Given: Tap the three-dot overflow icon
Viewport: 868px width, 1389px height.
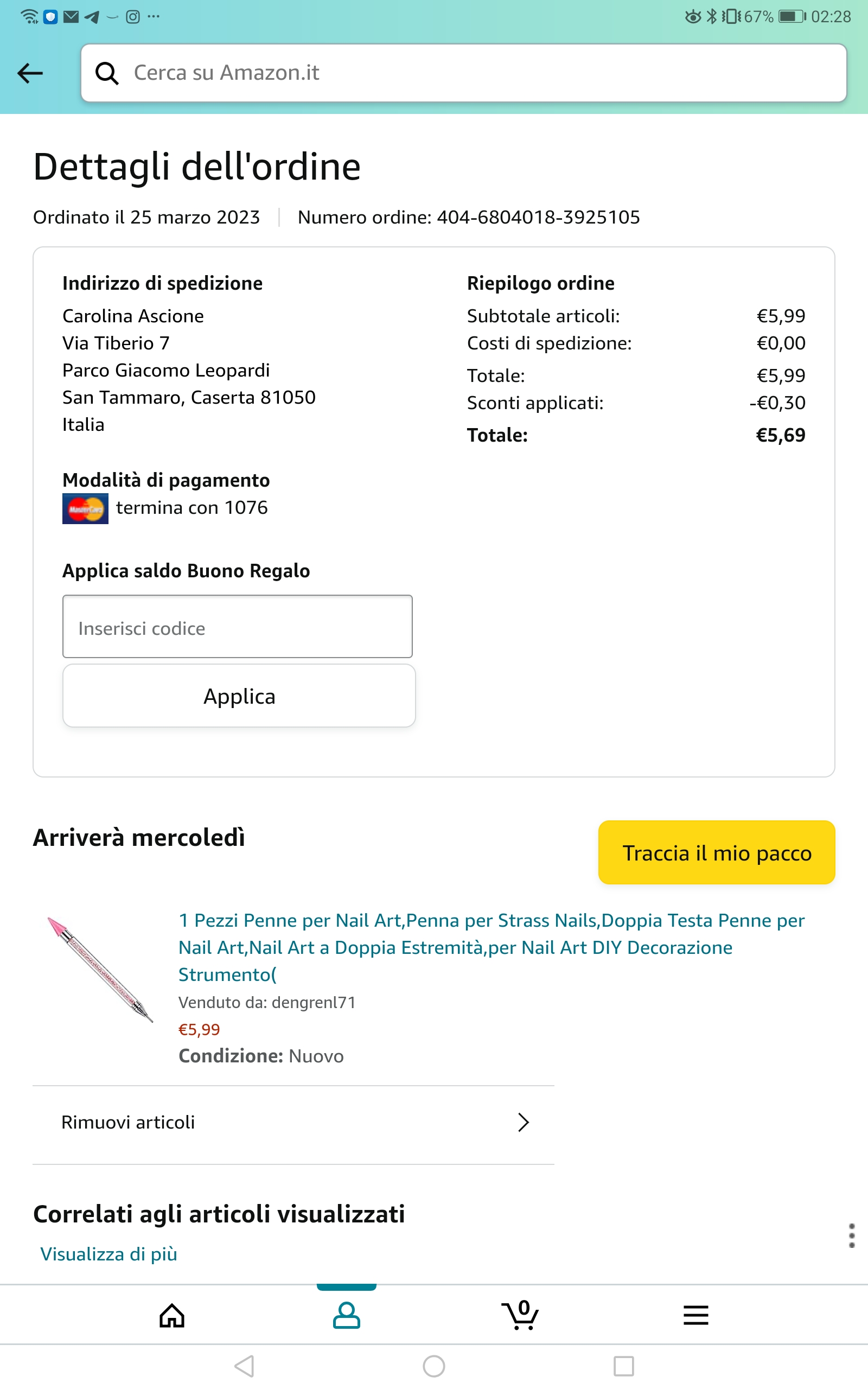Looking at the screenshot, I should [851, 1235].
